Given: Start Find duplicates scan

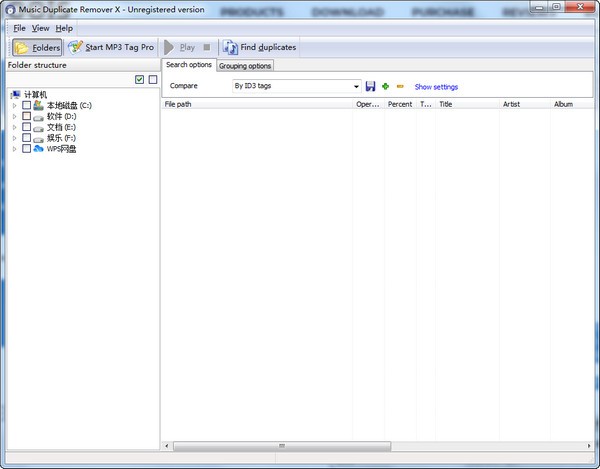Looking at the screenshot, I should coord(259,47).
